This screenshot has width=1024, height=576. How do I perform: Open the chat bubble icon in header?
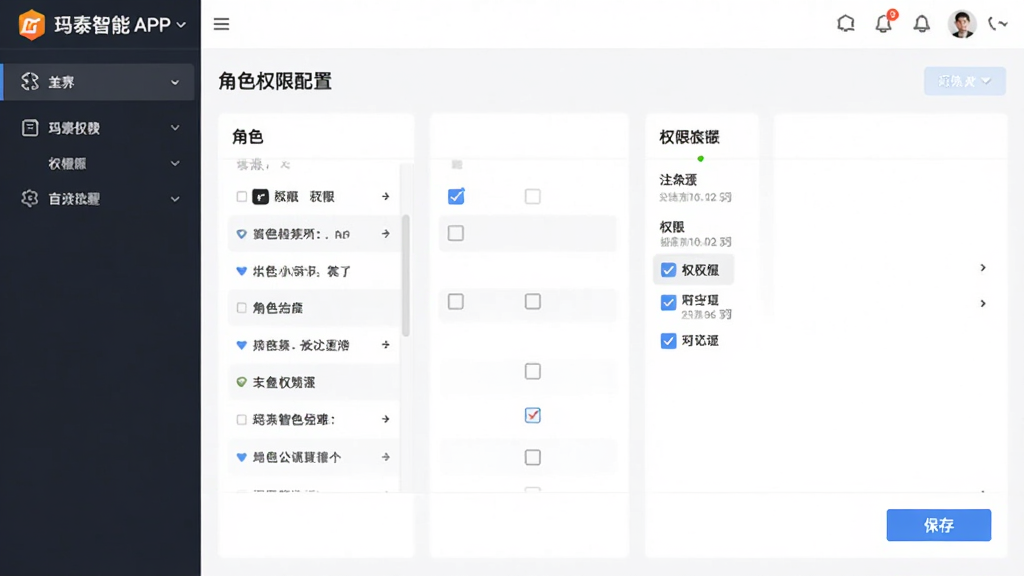pos(846,24)
